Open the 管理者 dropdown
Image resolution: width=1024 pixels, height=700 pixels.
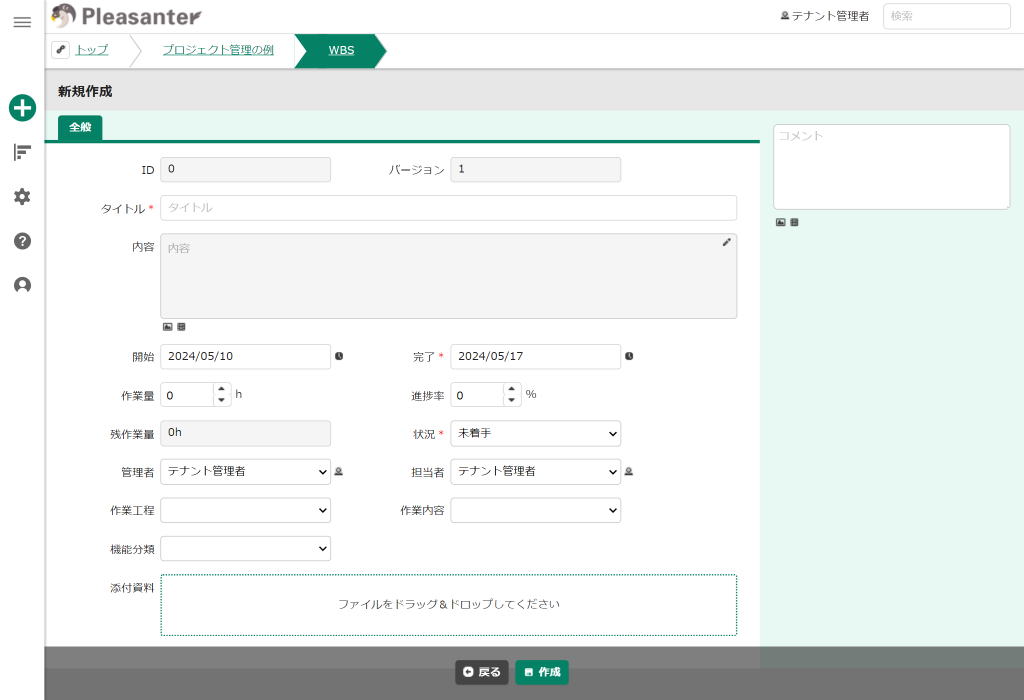(246, 472)
